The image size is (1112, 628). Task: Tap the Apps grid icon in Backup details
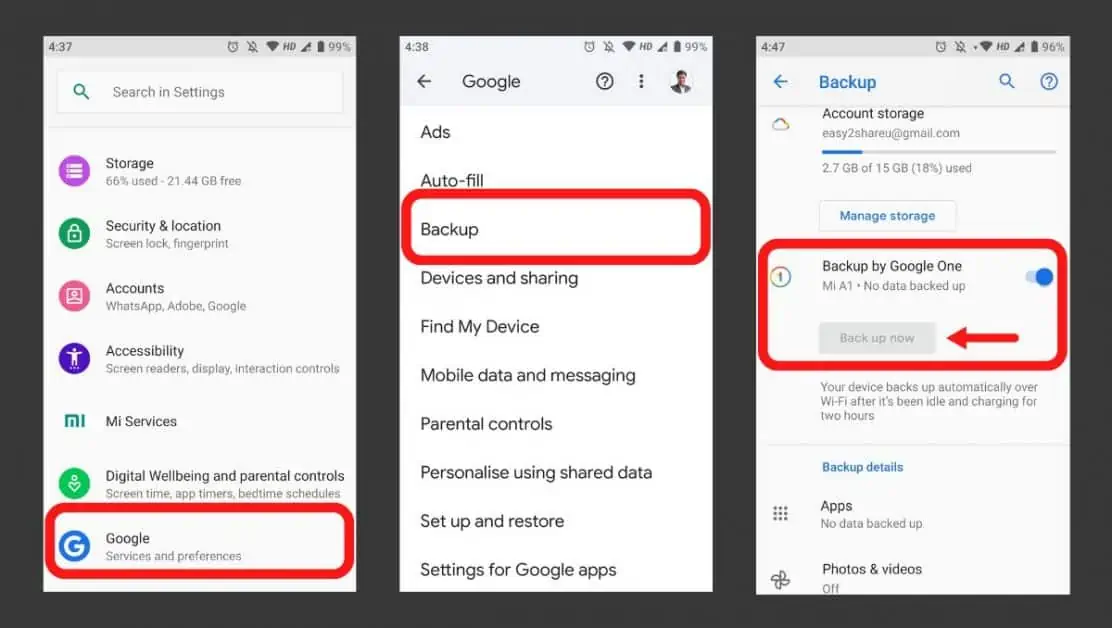coord(780,513)
